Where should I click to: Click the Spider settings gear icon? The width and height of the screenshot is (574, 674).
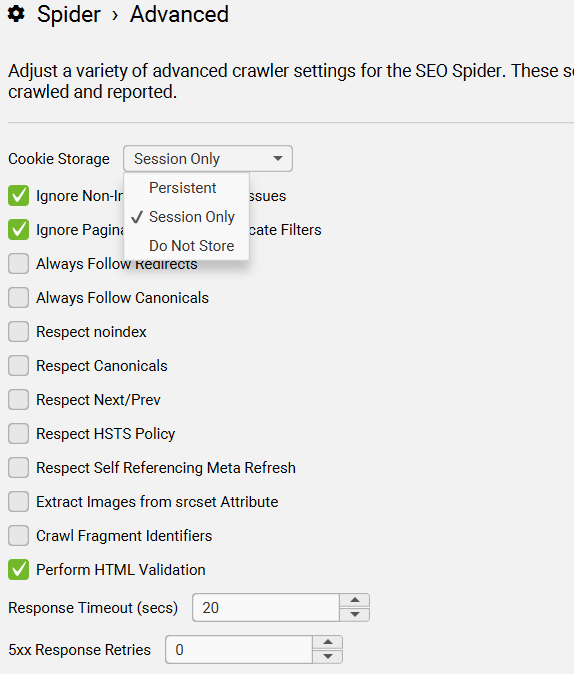point(16,14)
